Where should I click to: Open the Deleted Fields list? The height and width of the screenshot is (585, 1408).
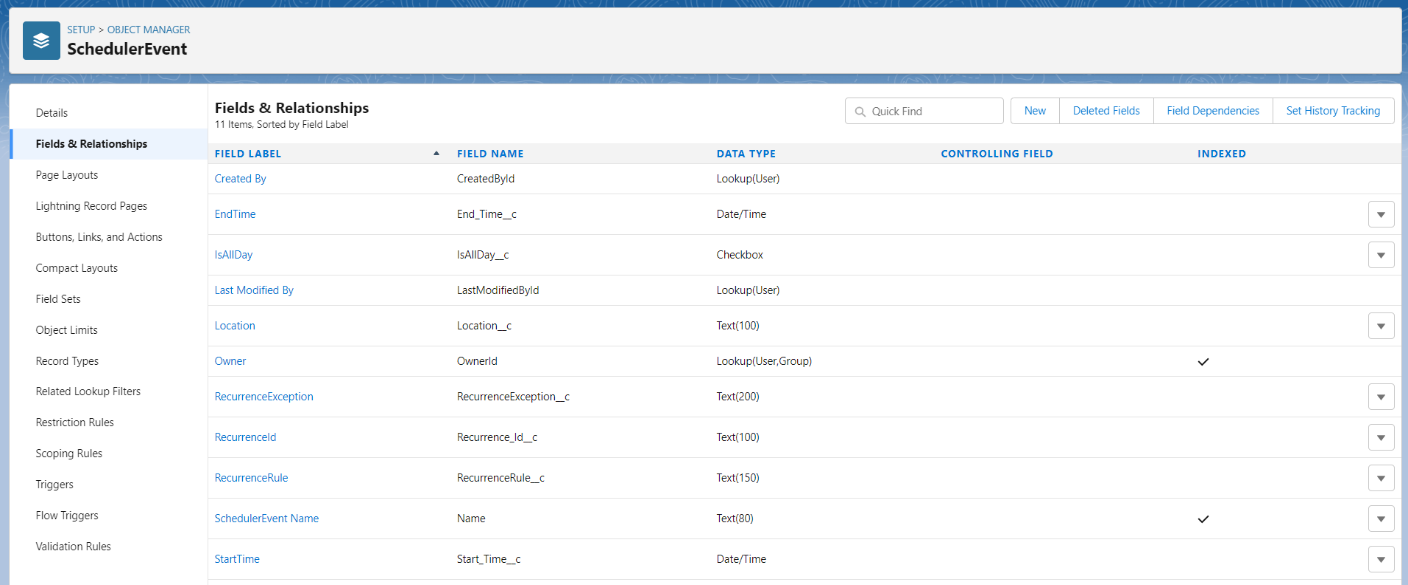coord(1106,111)
